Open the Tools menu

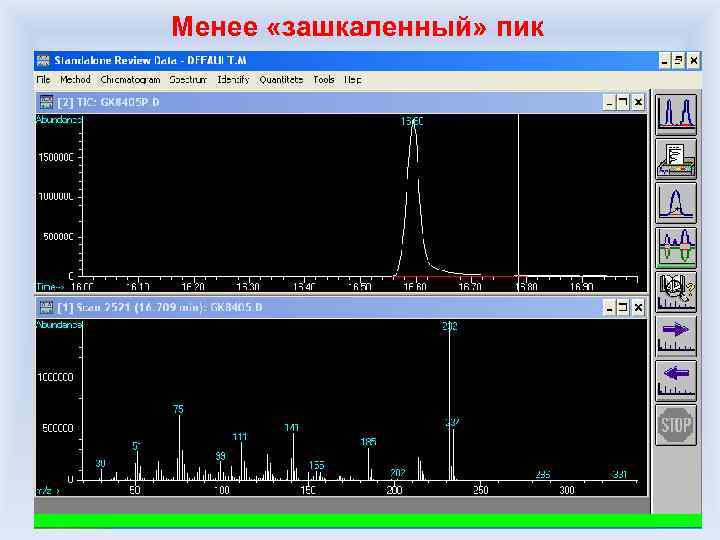click(x=323, y=79)
